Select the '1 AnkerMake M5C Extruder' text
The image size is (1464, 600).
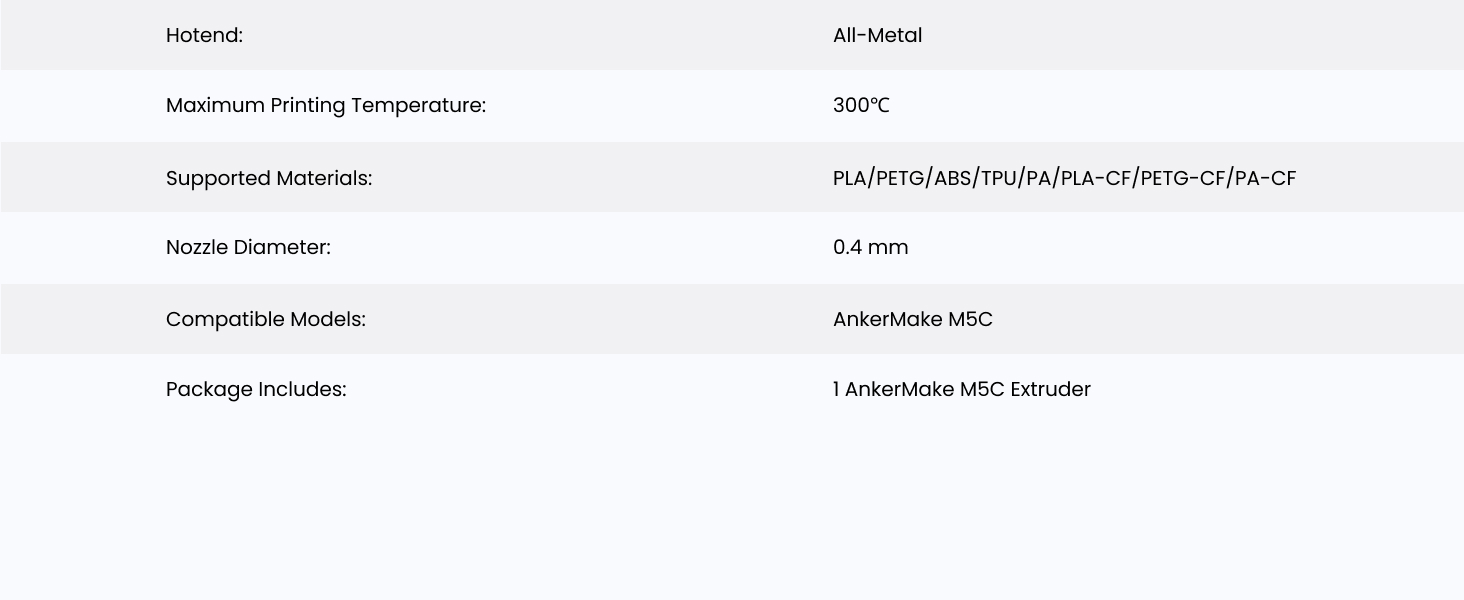coord(961,390)
